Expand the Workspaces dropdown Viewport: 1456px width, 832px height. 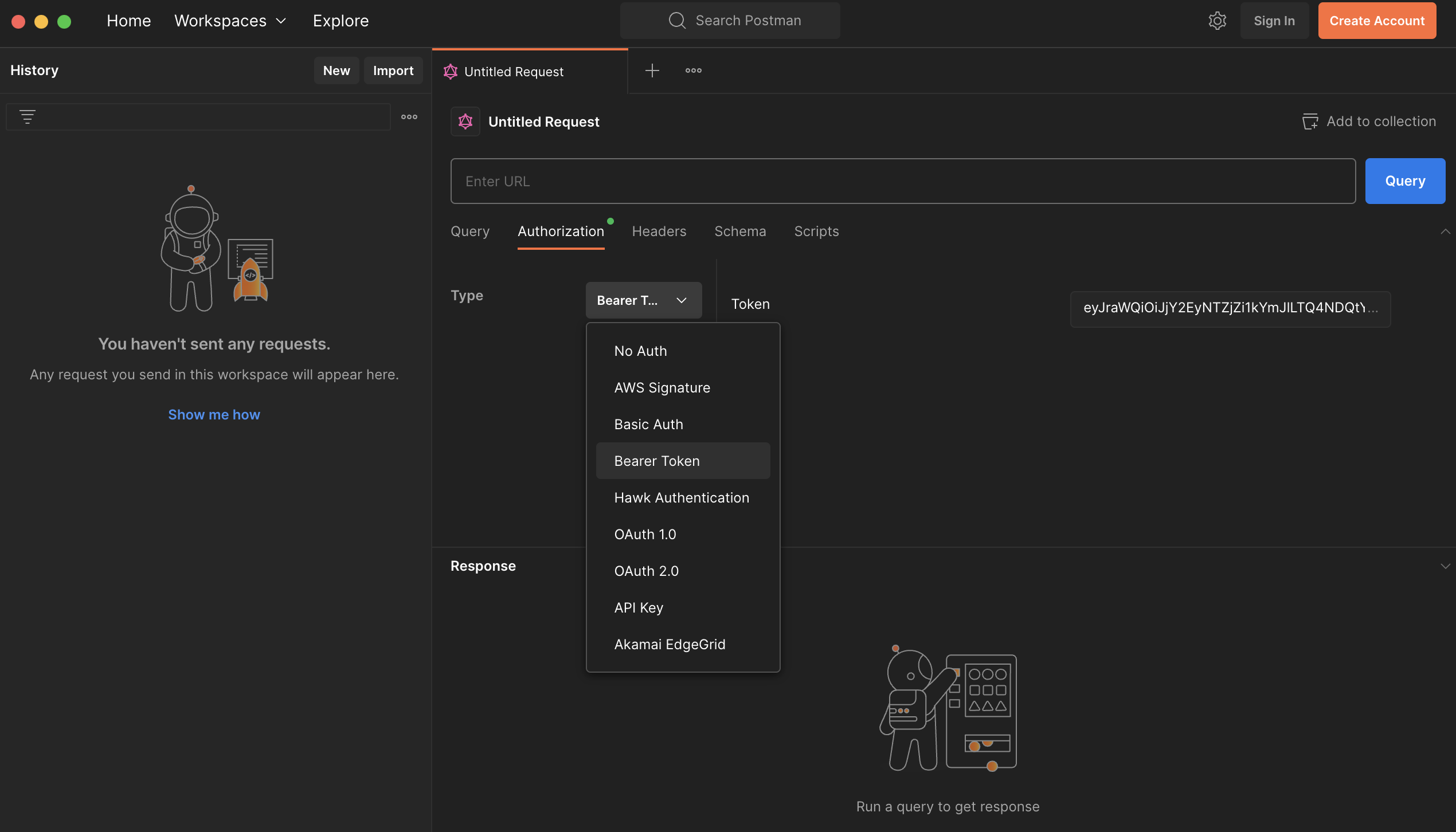[230, 21]
